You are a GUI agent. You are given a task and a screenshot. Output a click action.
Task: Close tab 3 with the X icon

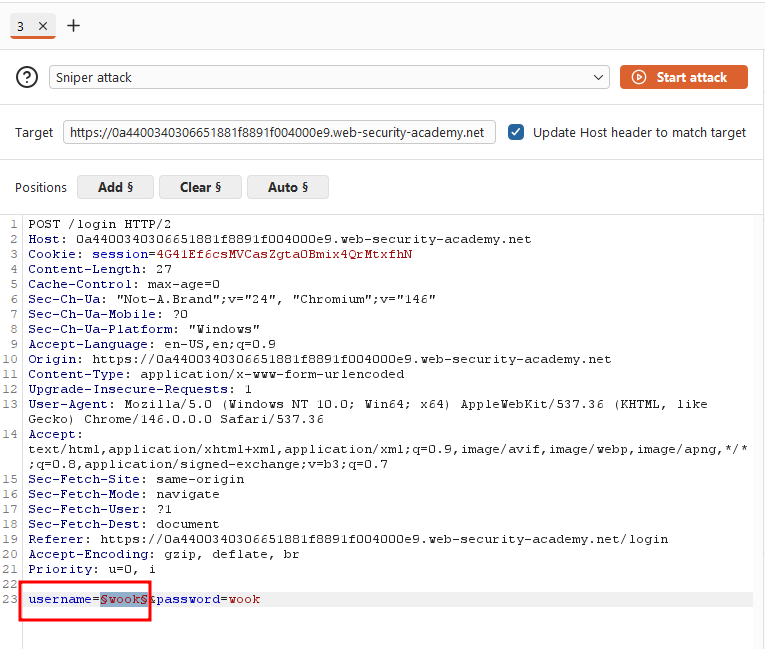(43, 26)
